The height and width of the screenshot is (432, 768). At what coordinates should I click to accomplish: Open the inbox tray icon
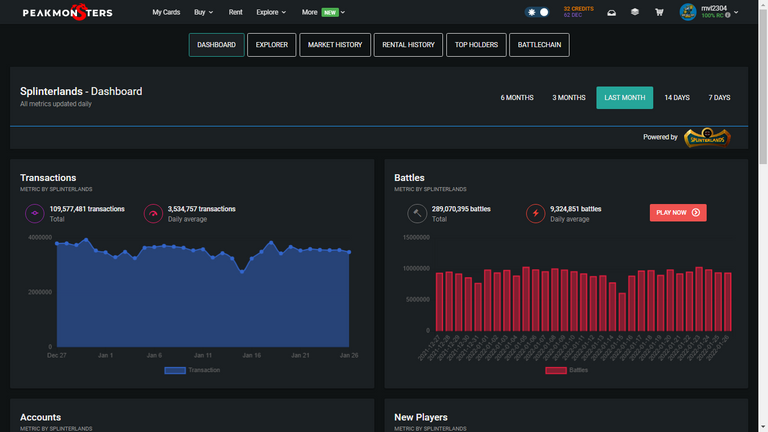(611, 12)
